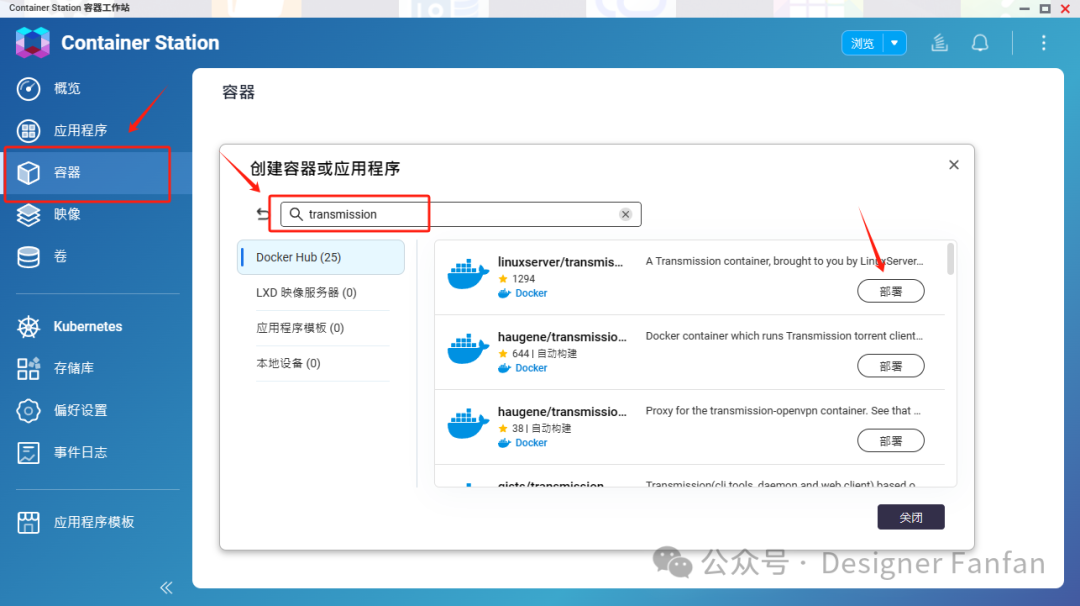Viewport: 1080px width, 606px height.
Task: Click the results list scrollbar
Action: point(951,259)
